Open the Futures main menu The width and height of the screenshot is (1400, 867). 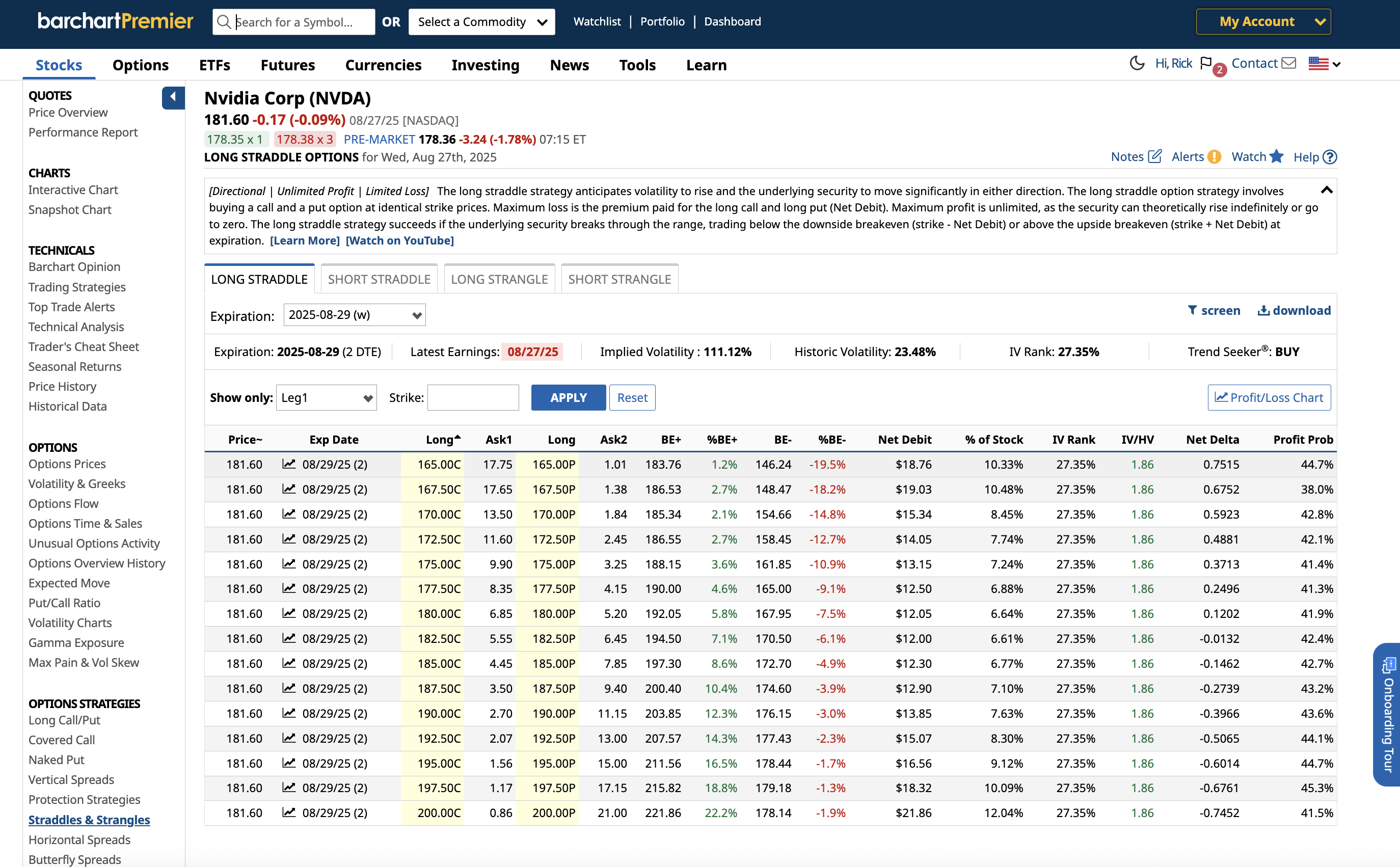(x=288, y=65)
